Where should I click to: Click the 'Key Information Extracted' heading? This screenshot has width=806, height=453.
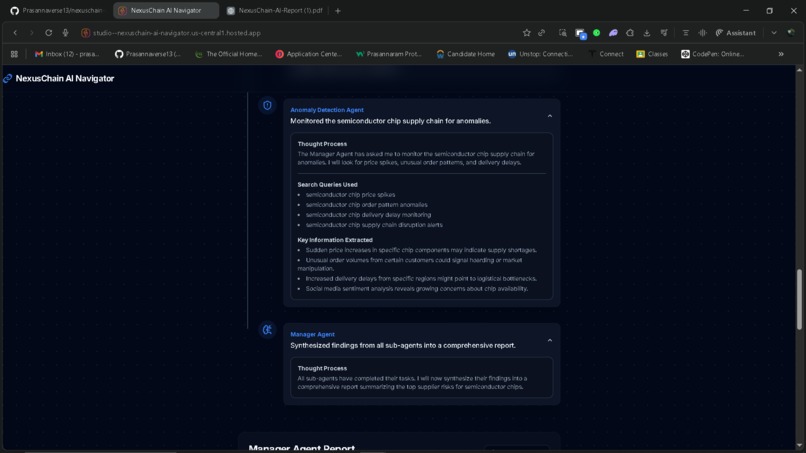pyautogui.click(x=335, y=240)
